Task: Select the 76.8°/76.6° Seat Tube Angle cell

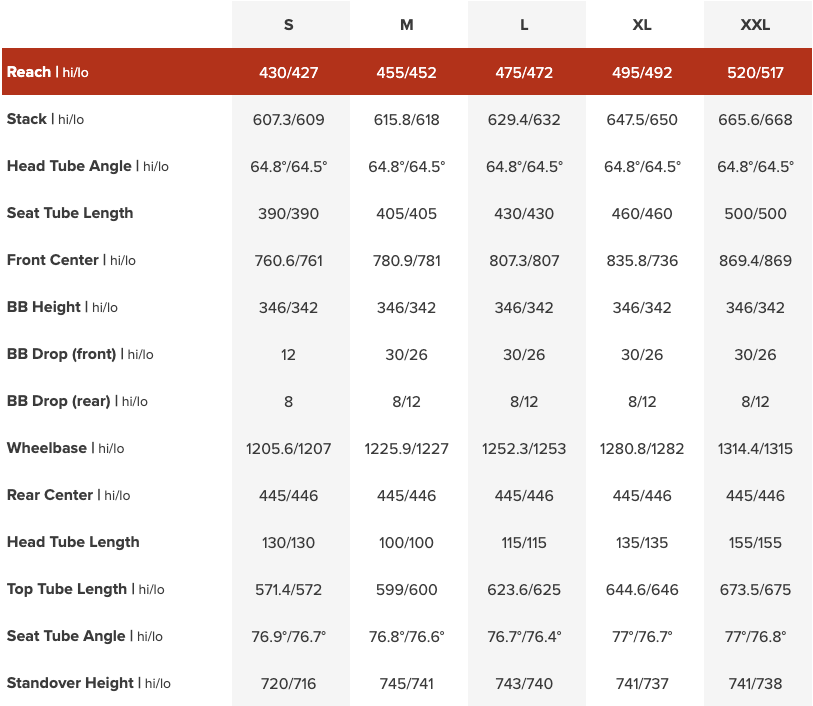Action: tap(406, 637)
